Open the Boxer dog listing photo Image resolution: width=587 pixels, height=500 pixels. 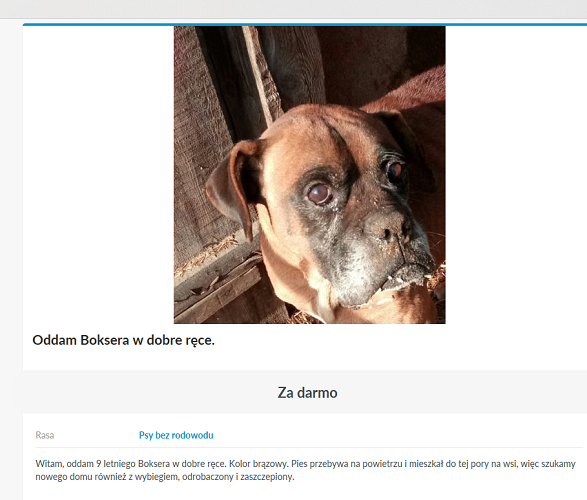[x=310, y=175]
